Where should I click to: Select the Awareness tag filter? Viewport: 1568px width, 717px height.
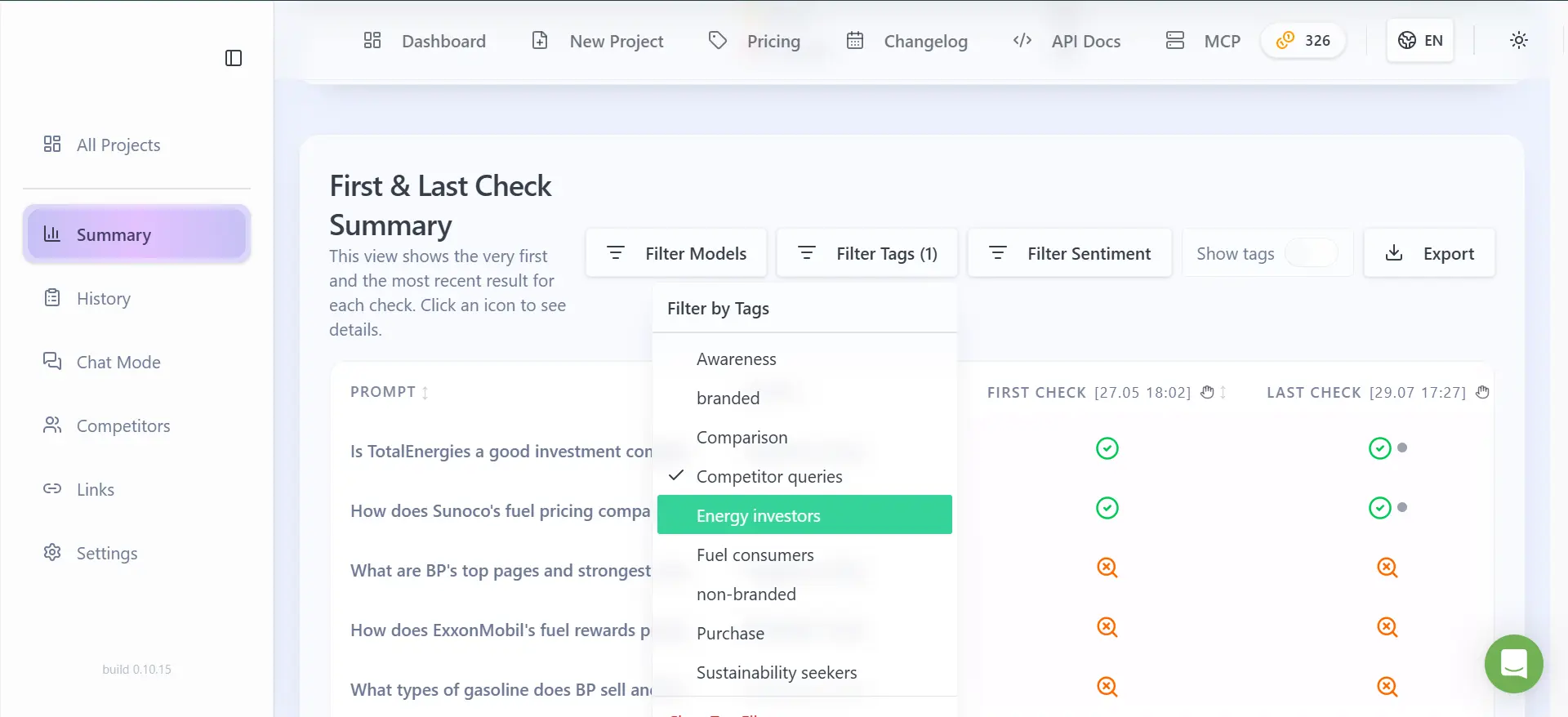[x=804, y=359]
